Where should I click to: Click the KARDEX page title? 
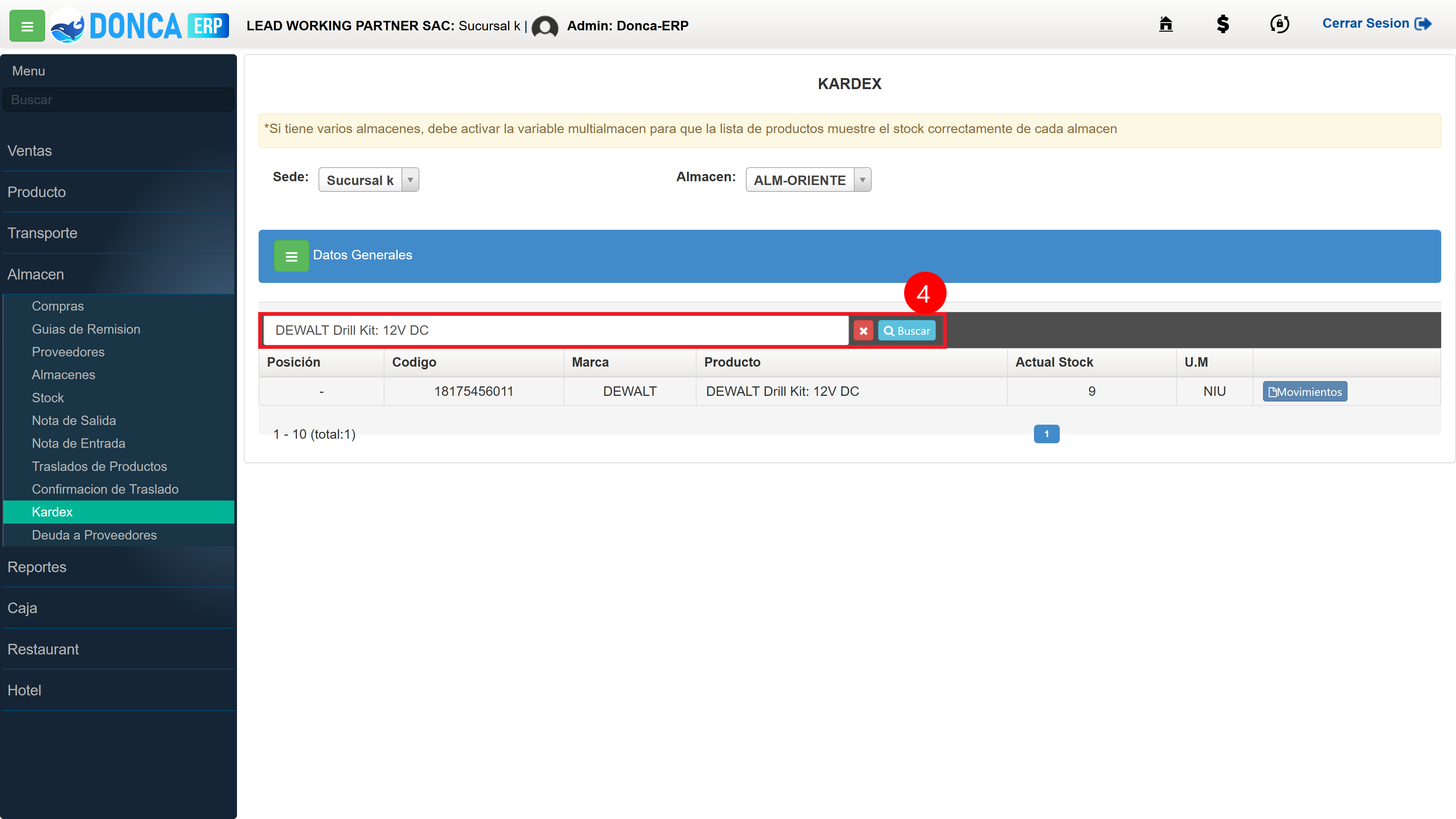(849, 84)
